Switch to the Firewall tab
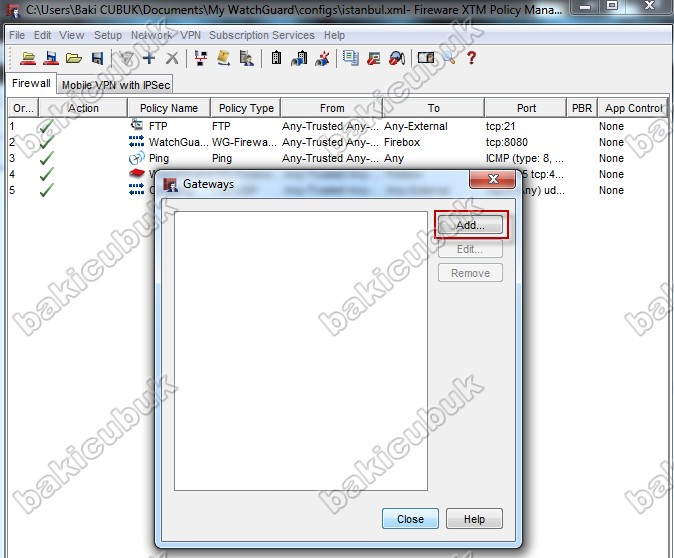This screenshot has height=558, width=674. [31, 83]
